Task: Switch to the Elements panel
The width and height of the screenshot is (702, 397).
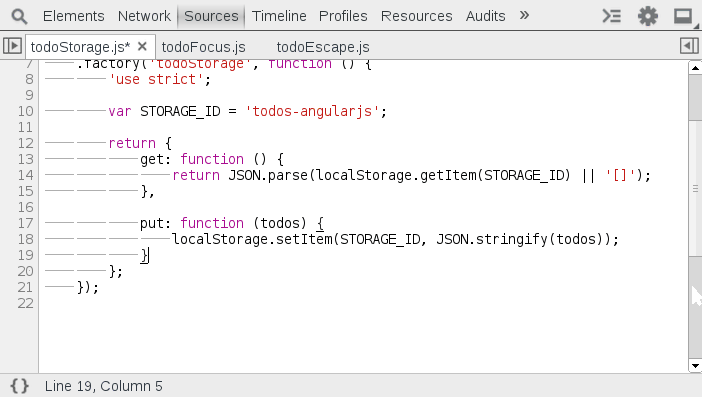Action: tap(73, 16)
